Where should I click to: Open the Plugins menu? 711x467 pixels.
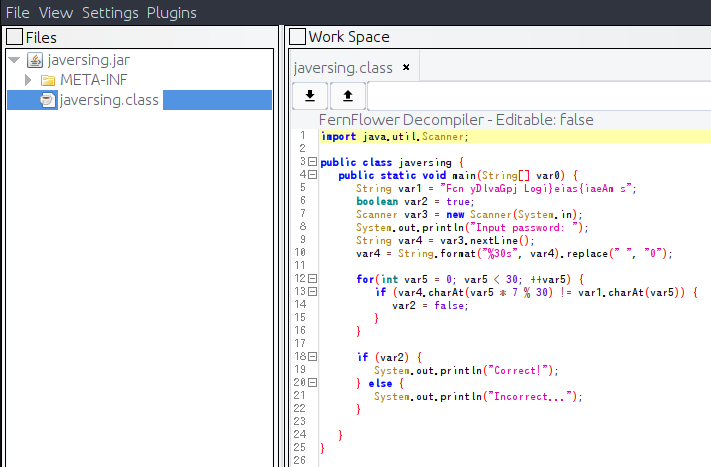pos(171,13)
